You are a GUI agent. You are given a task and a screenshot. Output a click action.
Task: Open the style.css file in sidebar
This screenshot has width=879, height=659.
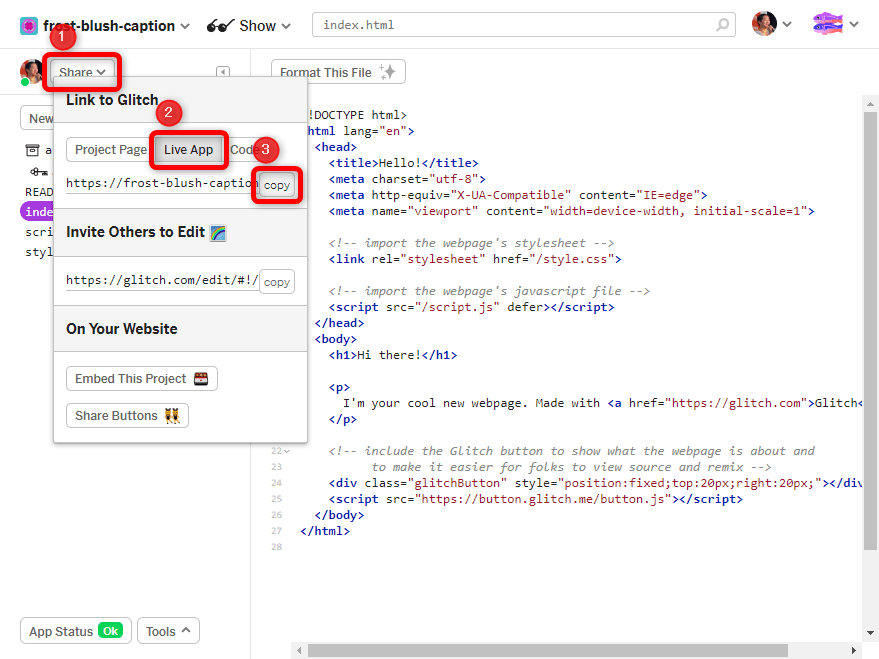(x=39, y=252)
